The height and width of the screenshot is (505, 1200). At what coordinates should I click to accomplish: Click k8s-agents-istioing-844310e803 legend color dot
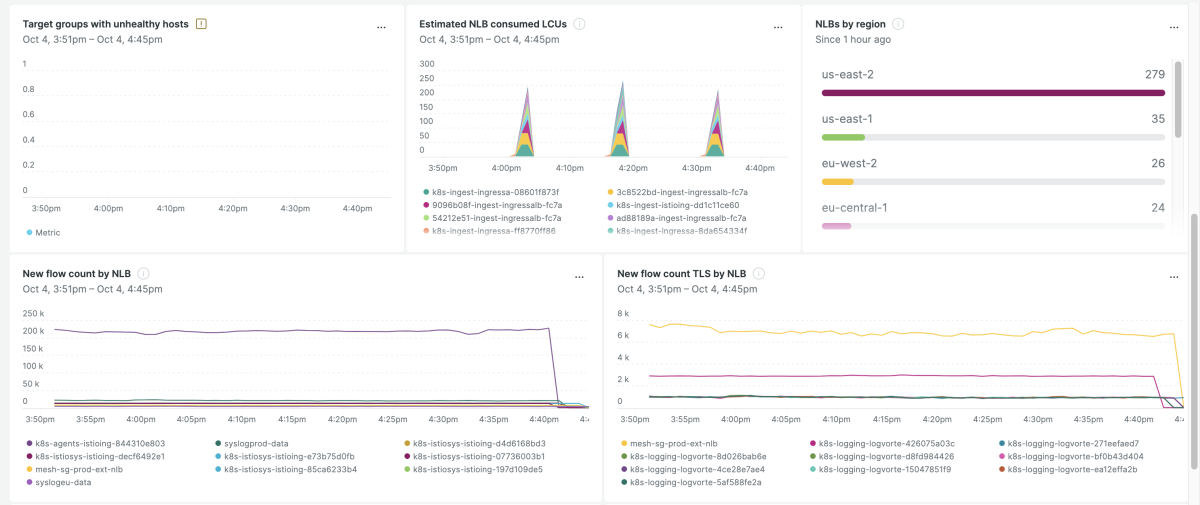coord(28,443)
